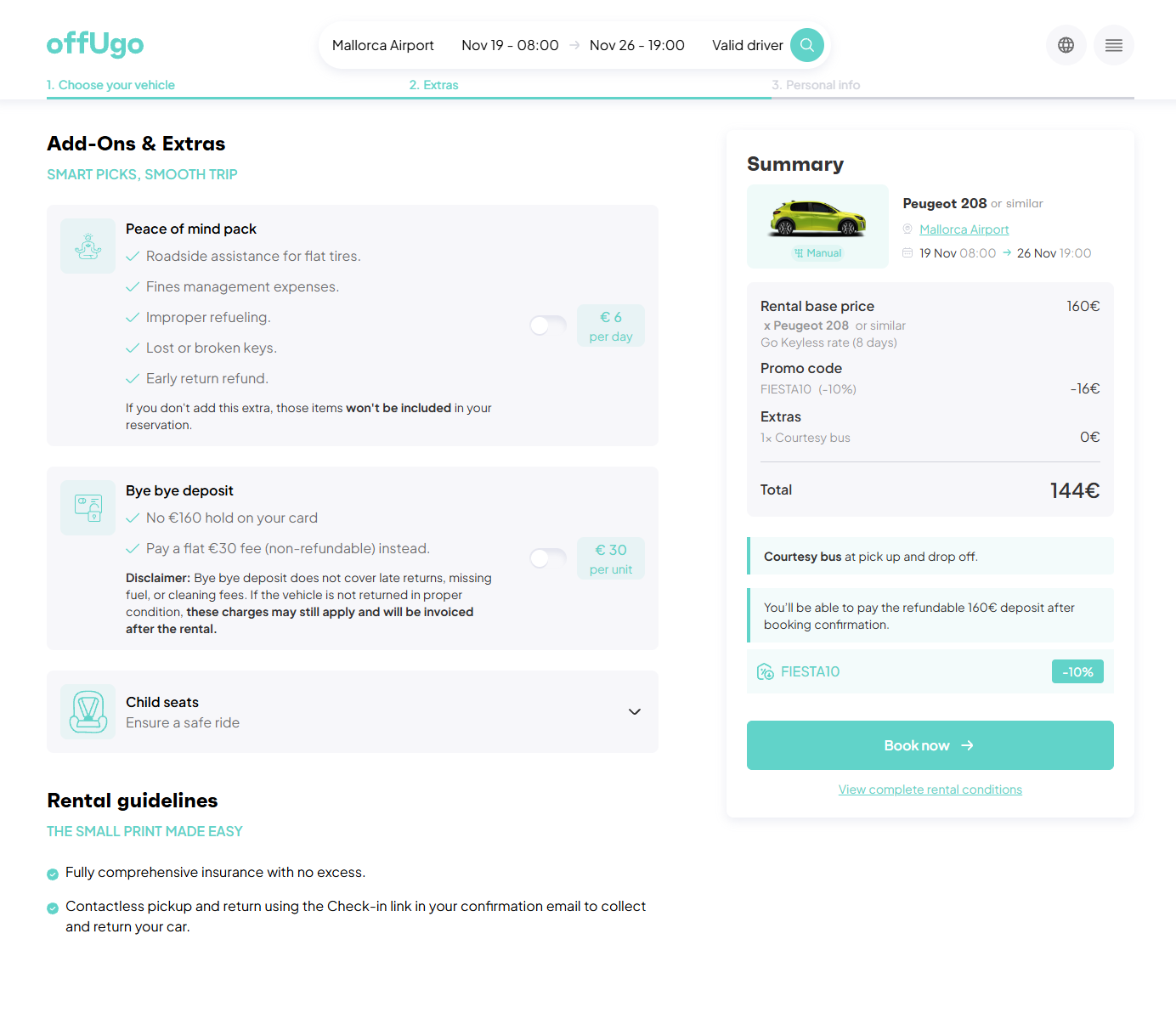The image size is (1176, 1013).
Task: Change the Valid driver option
Action: [x=748, y=45]
